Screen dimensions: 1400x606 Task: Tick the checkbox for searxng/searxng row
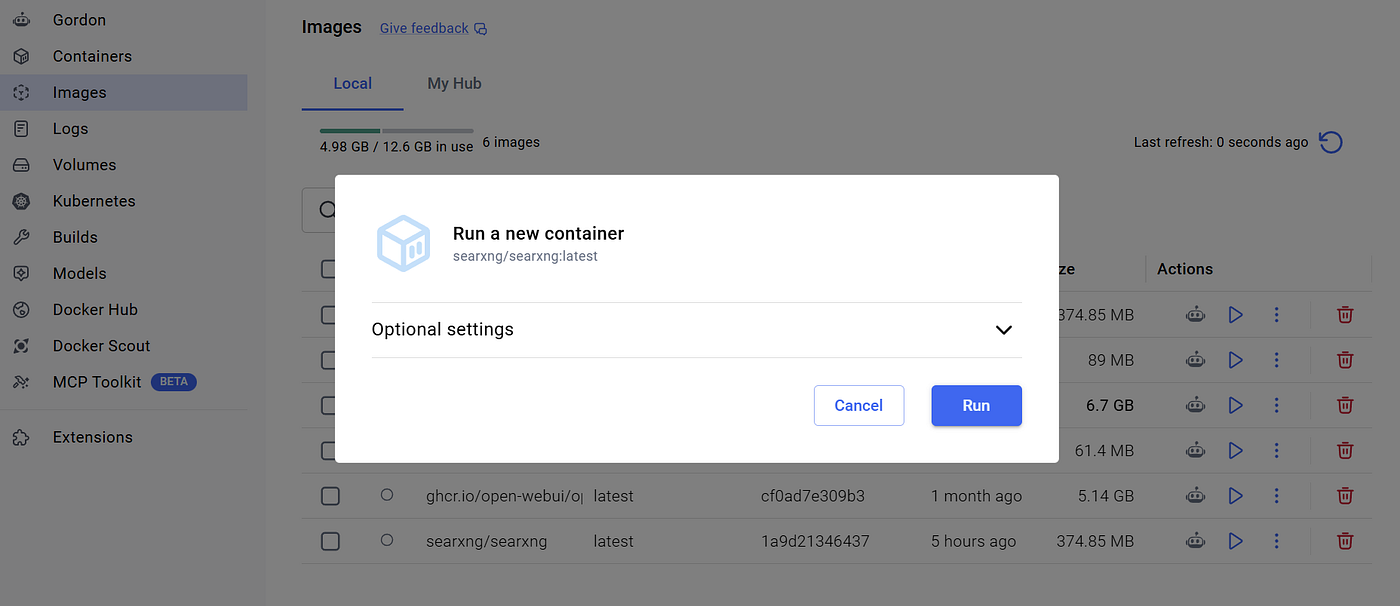[330, 541]
